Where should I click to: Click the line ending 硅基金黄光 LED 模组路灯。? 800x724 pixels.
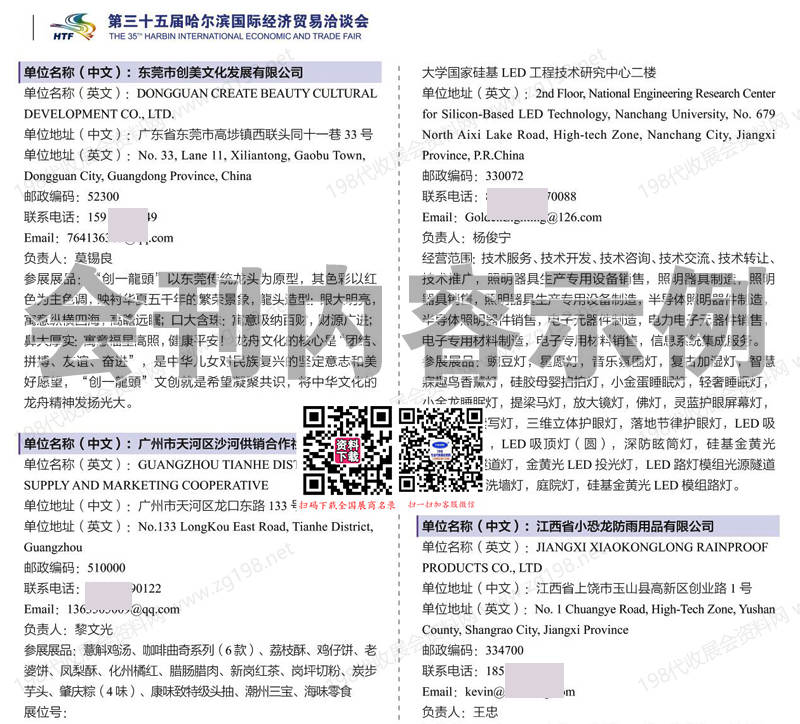point(612,485)
